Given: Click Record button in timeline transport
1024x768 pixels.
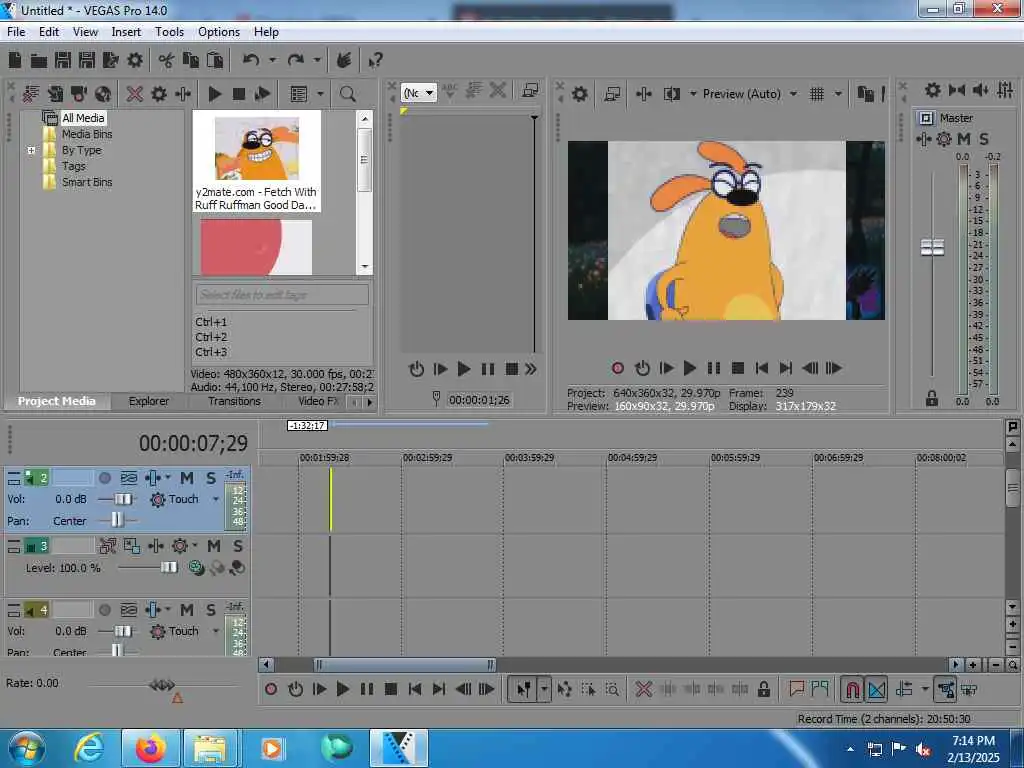Looking at the screenshot, I should [x=271, y=689].
